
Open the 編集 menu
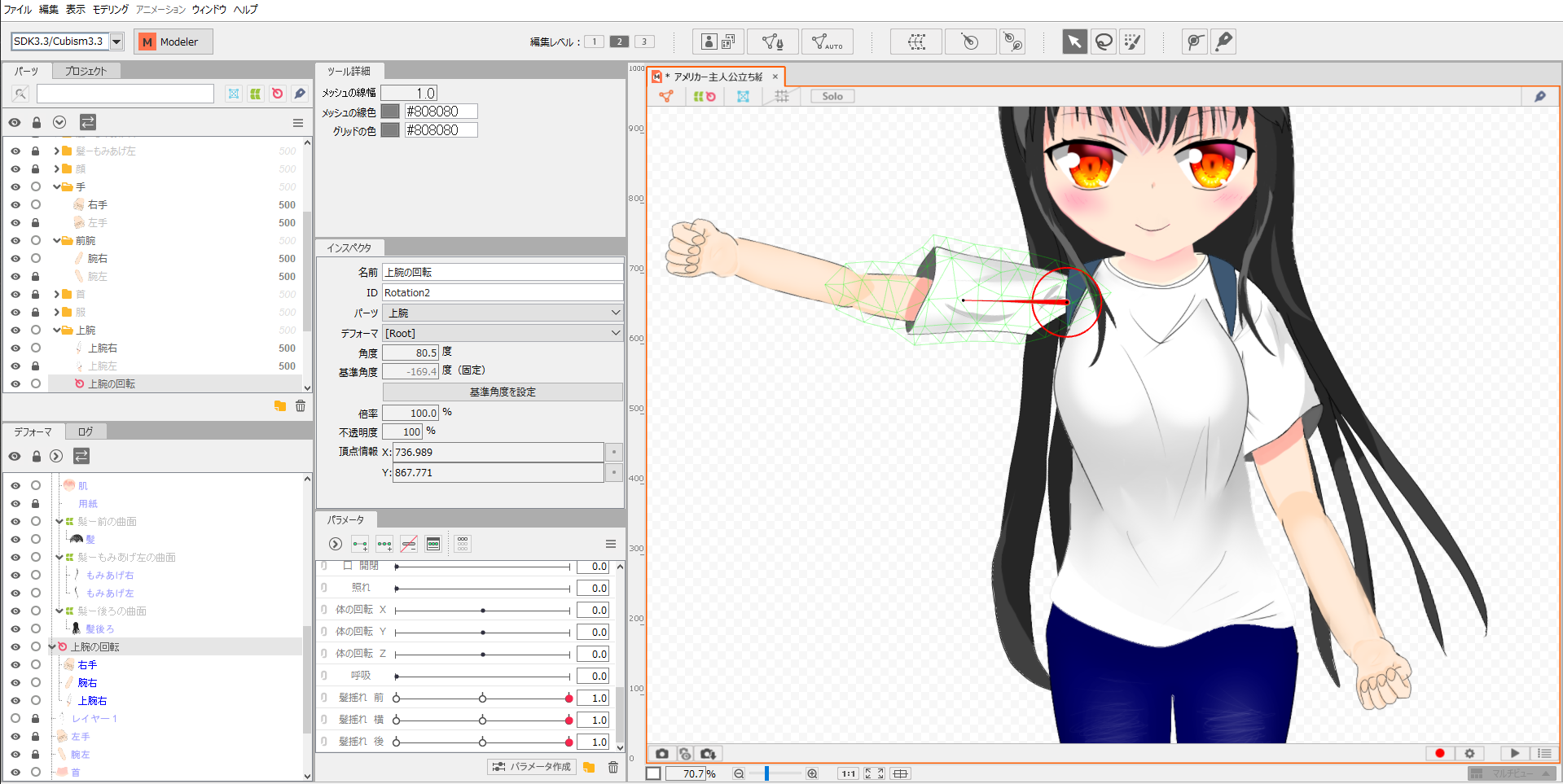point(49,10)
